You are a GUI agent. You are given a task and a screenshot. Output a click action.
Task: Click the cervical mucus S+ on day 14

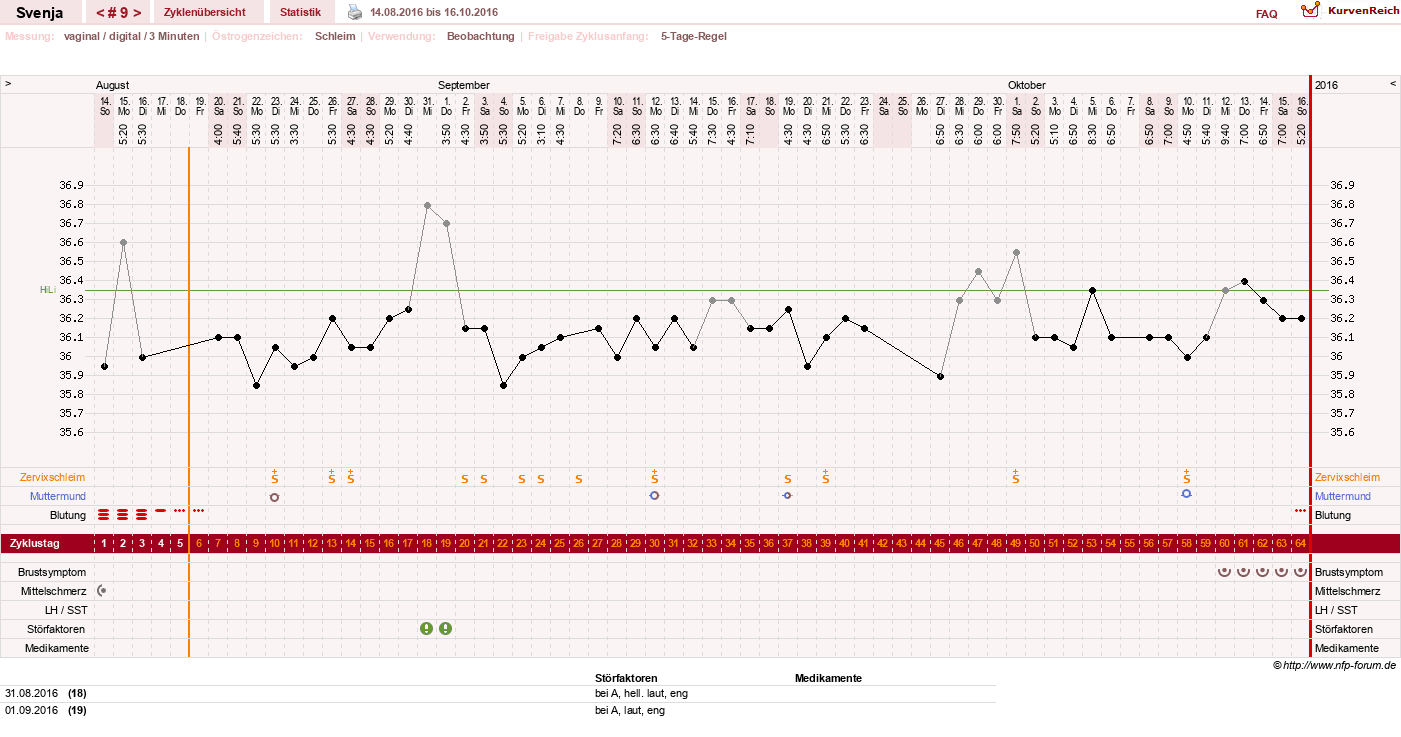(351, 477)
